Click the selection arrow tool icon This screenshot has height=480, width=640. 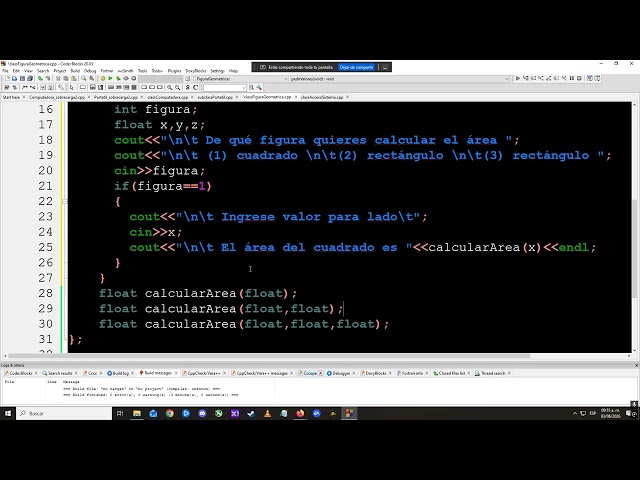coord(72,87)
